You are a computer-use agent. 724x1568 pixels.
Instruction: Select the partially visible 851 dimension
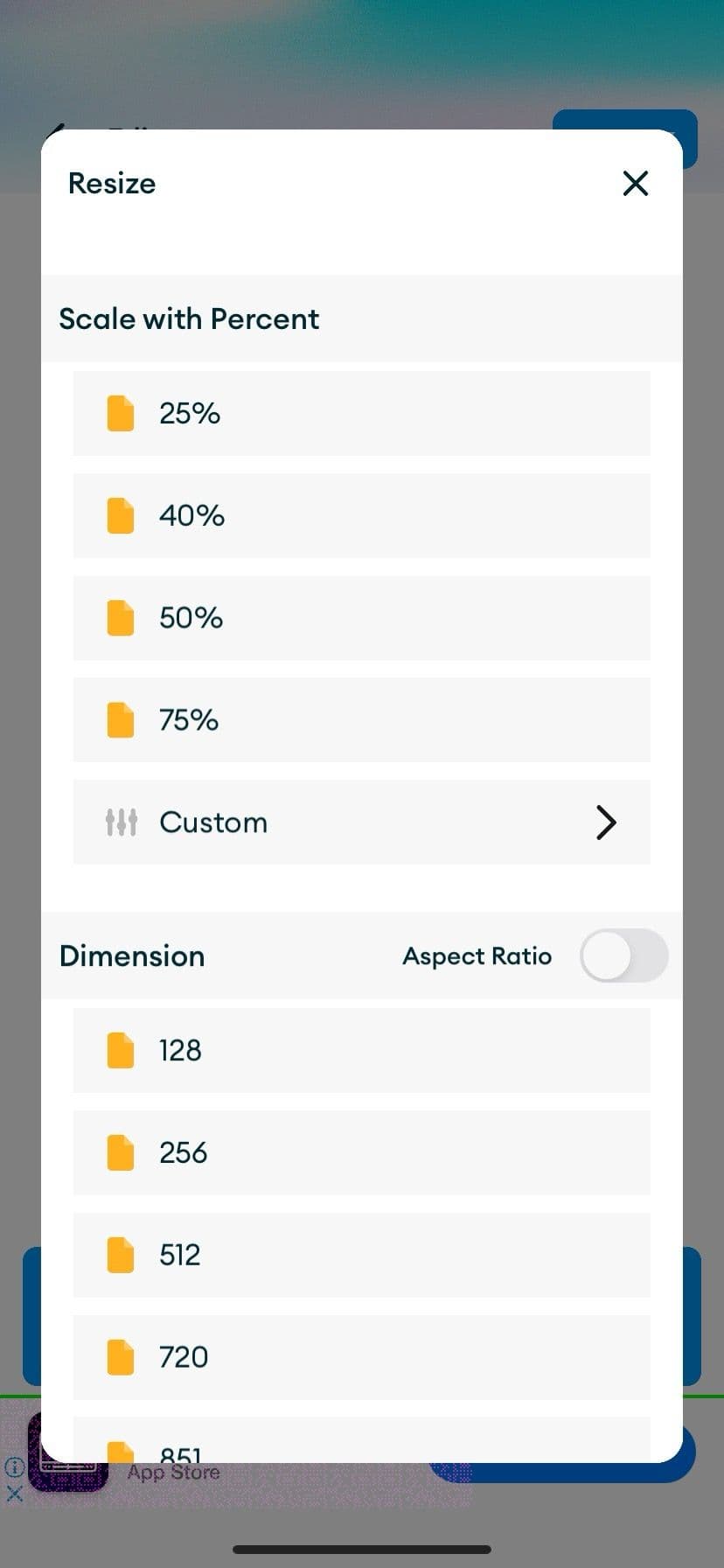point(361,1444)
